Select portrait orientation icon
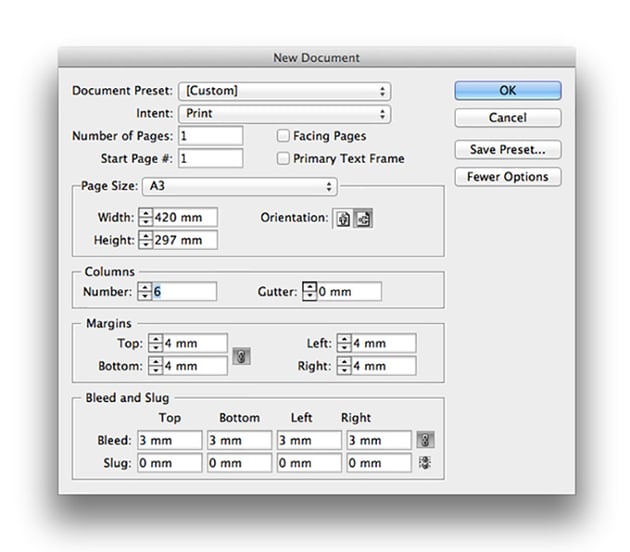 (343, 219)
